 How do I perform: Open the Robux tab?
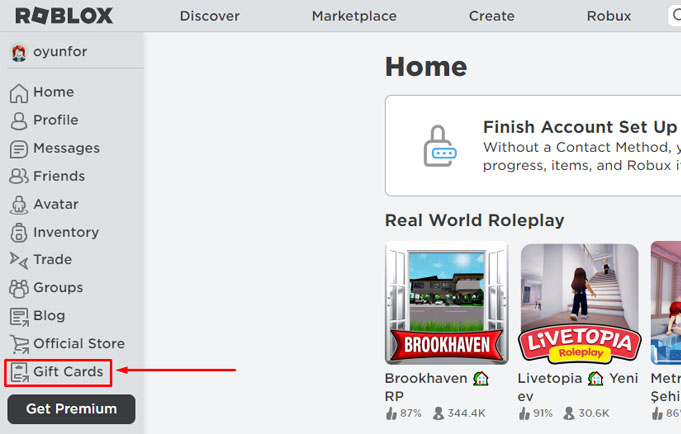(x=609, y=16)
